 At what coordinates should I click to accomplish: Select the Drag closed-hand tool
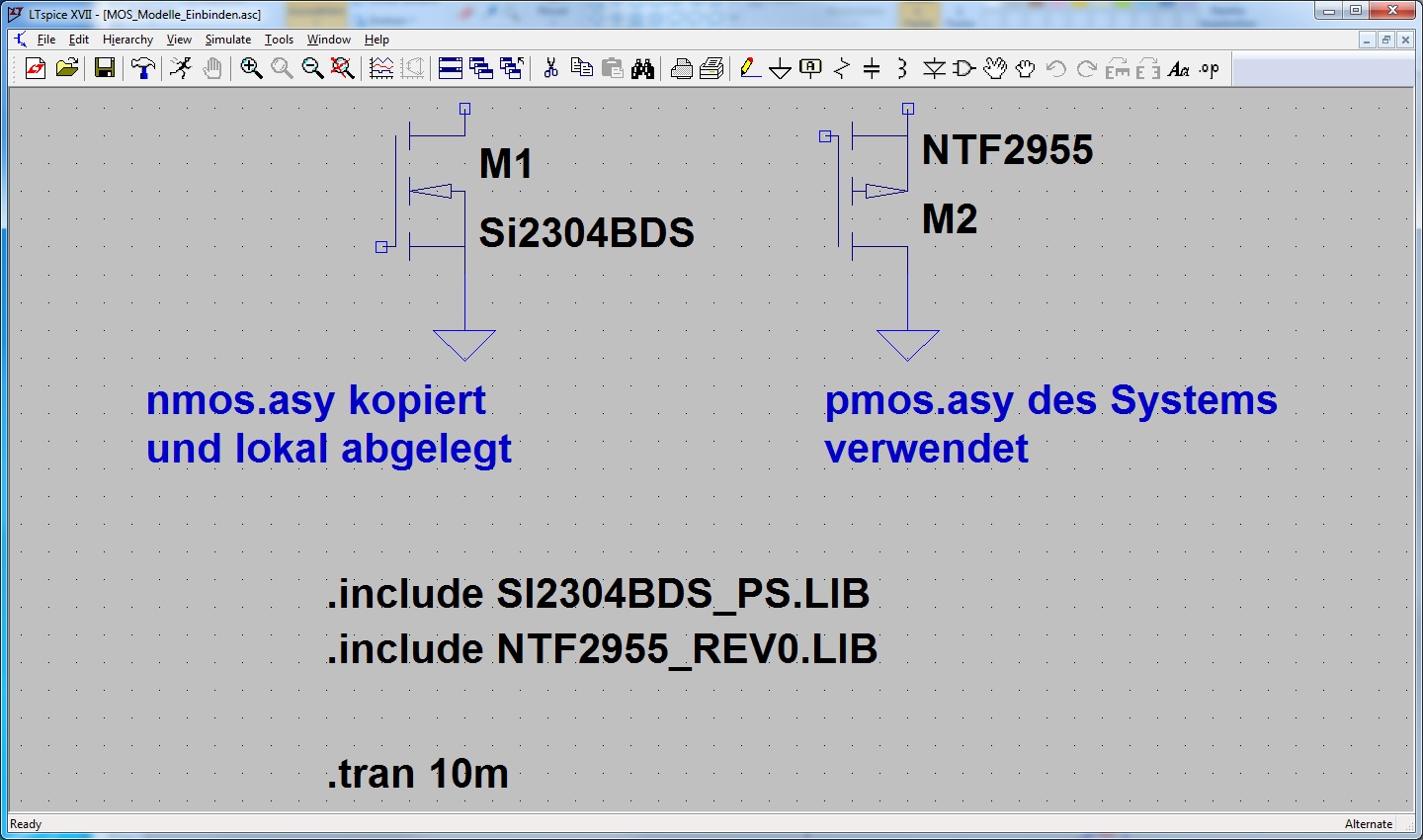[1026, 68]
